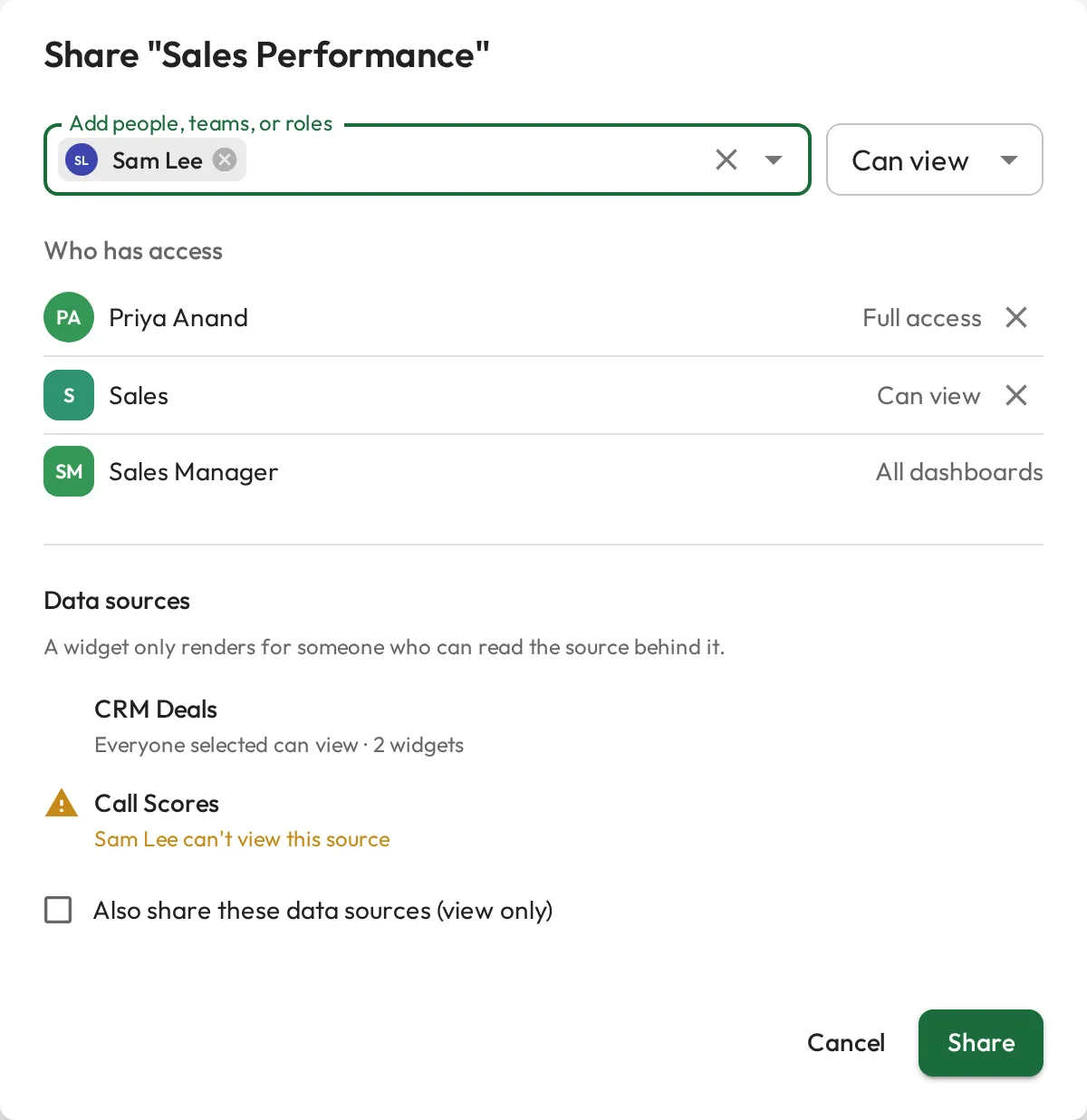Click Everyone selected can view · 2 widgets text
This screenshot has height=1120, width=1087.
point(279,745)
